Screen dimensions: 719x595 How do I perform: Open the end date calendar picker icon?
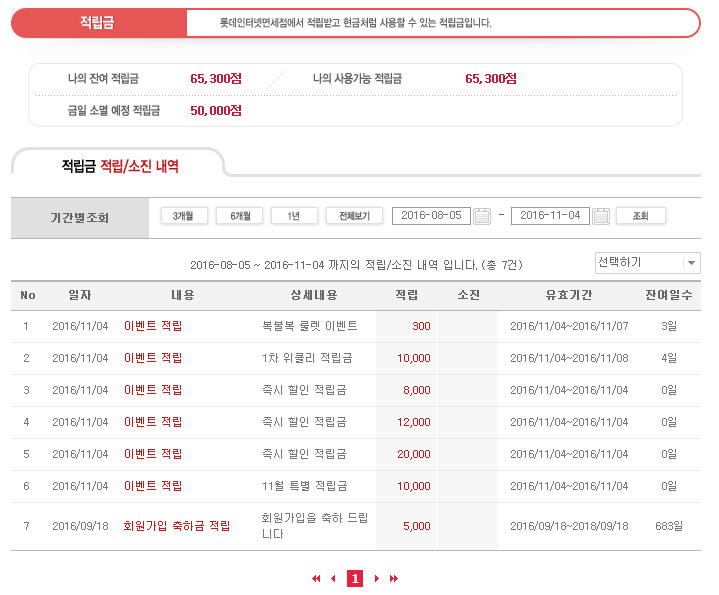tap(601, 216)
